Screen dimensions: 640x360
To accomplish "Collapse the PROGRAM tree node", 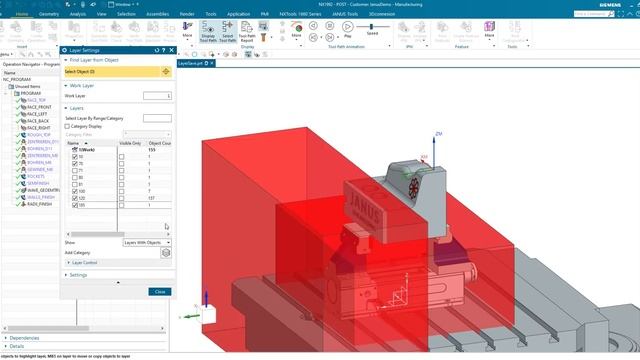I will click(6, 93).
